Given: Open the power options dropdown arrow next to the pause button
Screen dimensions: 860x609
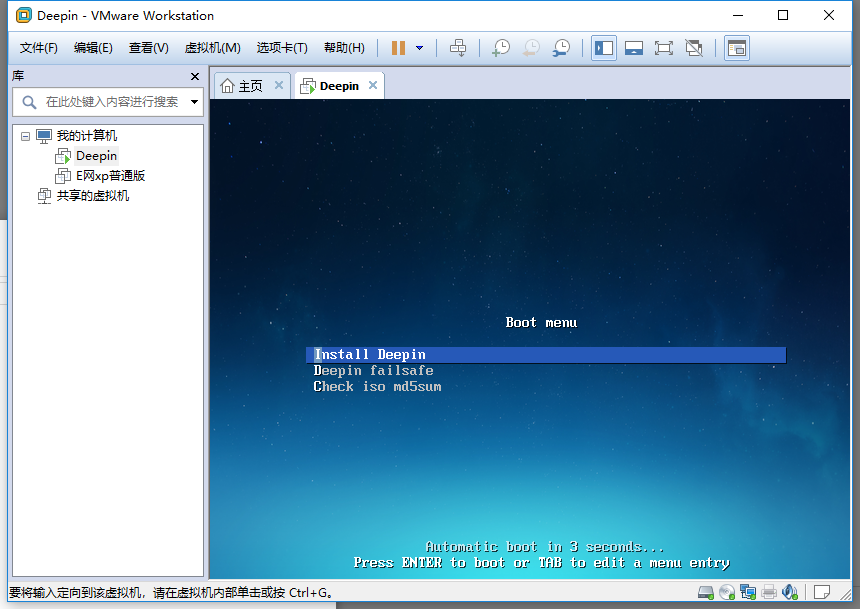Looking at the screenshot, I should (420, 48).
